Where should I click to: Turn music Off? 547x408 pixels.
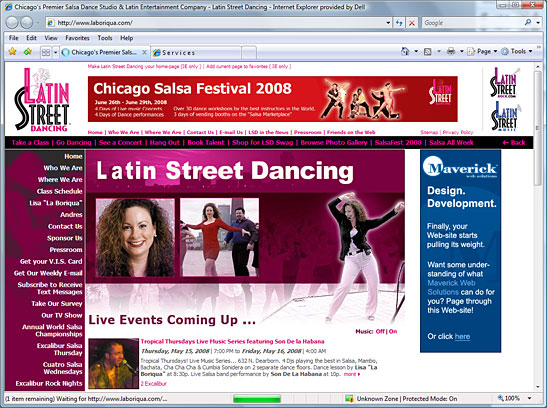[x=380, y=331]
